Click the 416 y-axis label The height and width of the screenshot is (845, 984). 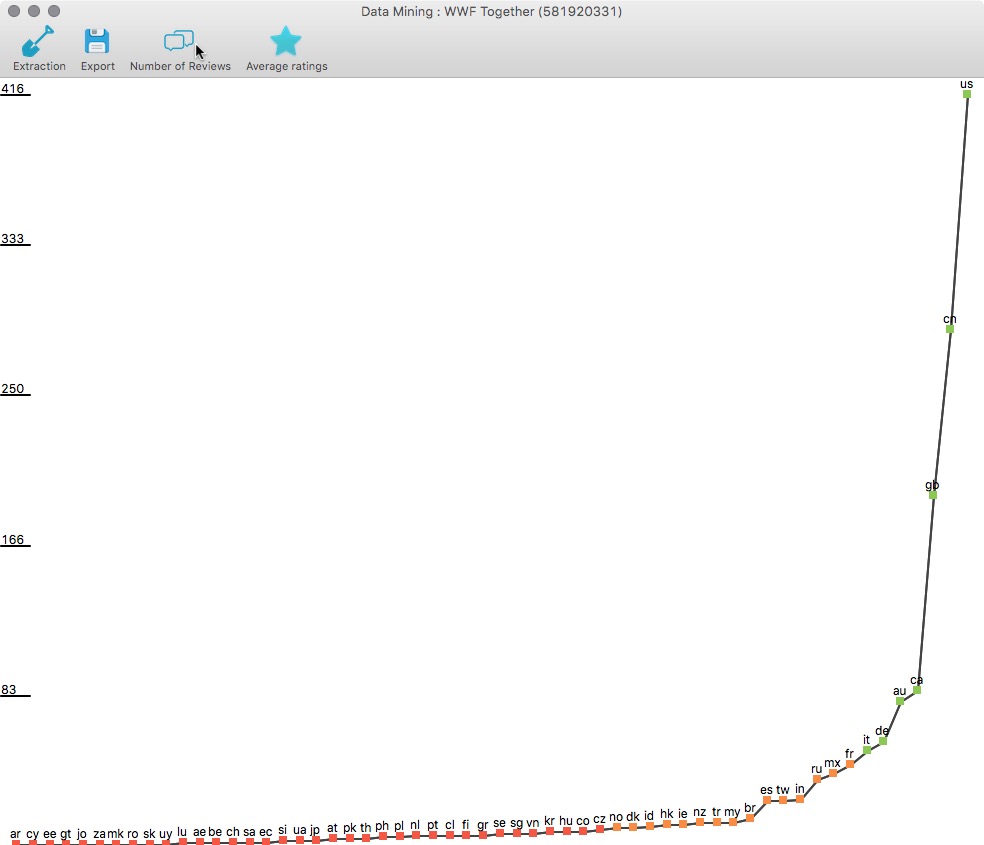click(x=13, y=88)
